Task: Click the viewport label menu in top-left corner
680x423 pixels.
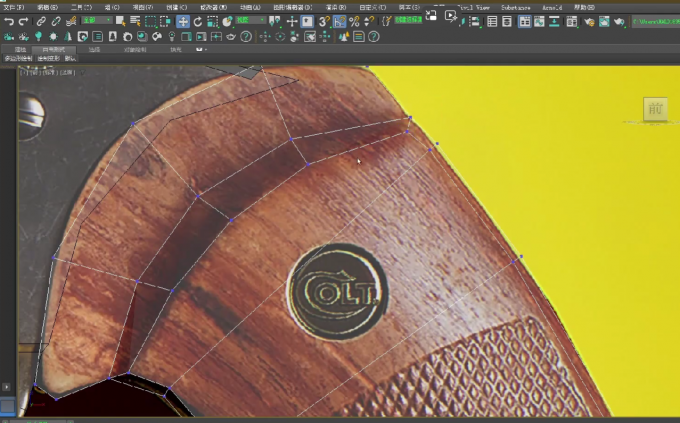Action: pyautogui.click(x=48, y=72)
